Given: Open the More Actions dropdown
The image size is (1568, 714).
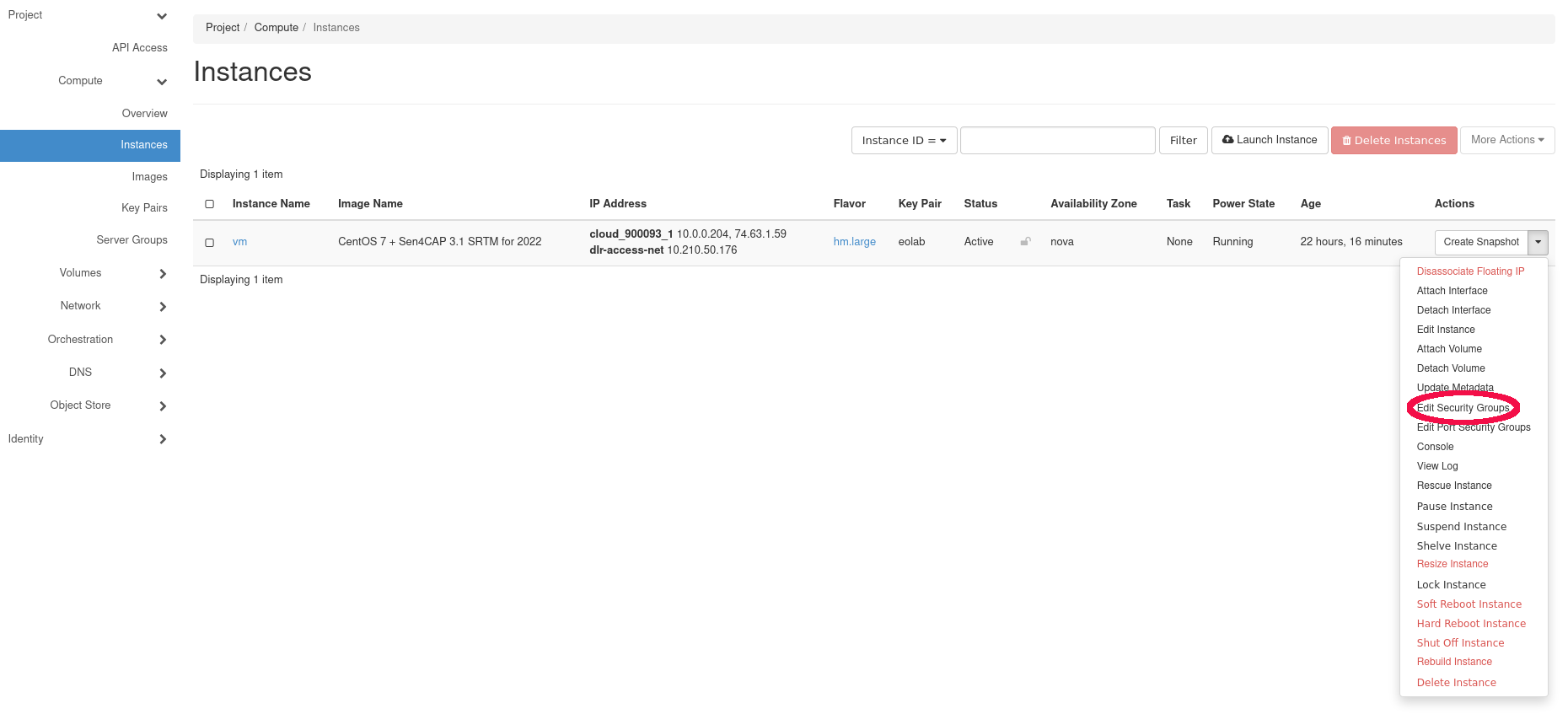Looking at the screenshot, I should pos(1506,140).
